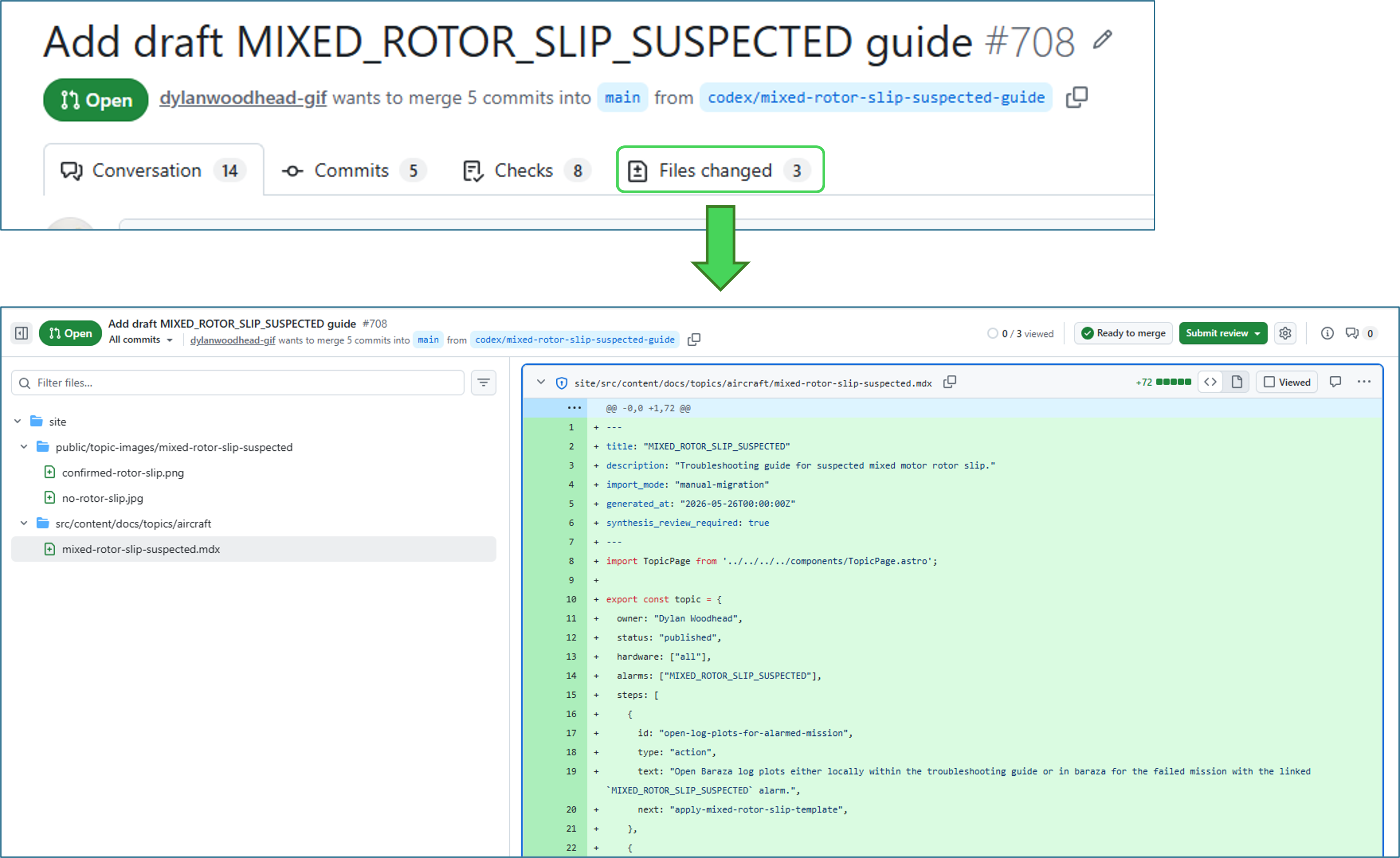Expand hidden lines ellipsis in diff hunk
The width and height of the screenshot is (1400, 858).
(x=574, y=408)
